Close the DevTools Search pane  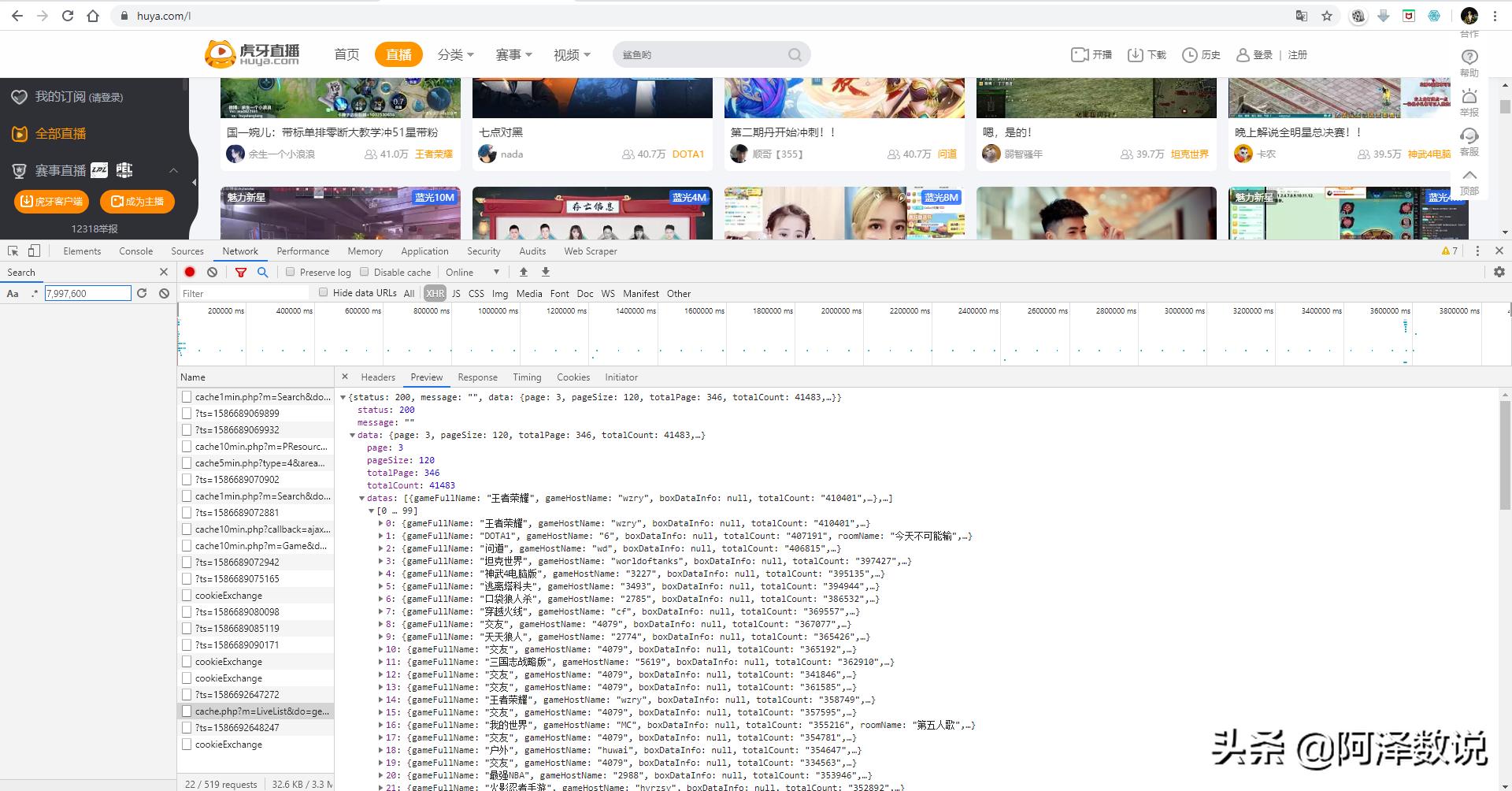(164, 272)
